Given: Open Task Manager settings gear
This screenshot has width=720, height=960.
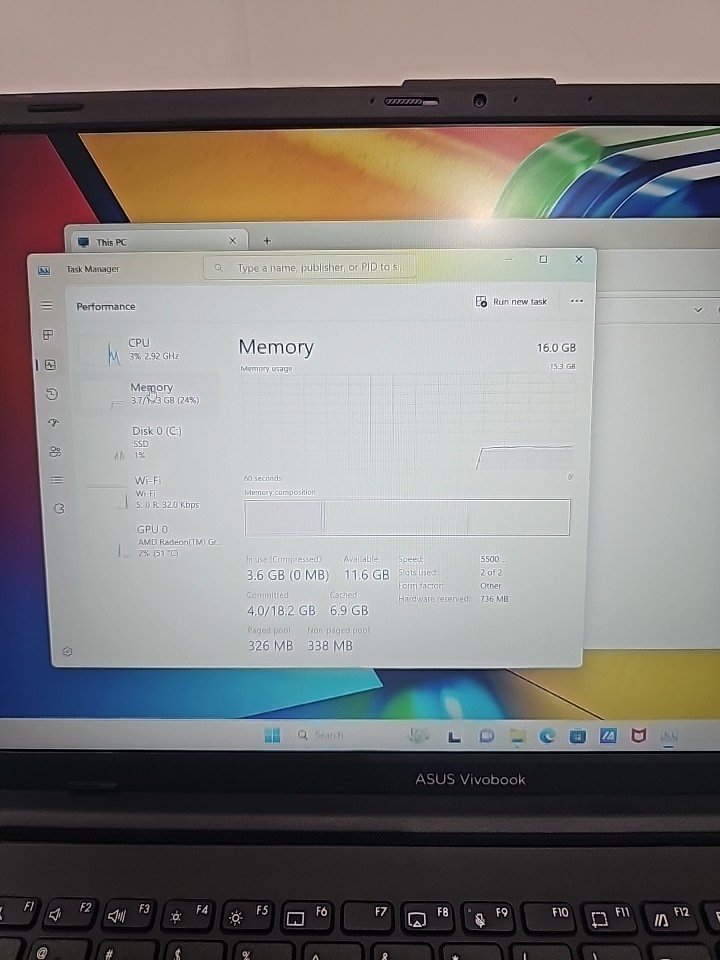Looking at the screenshot, I should (67, 651).
